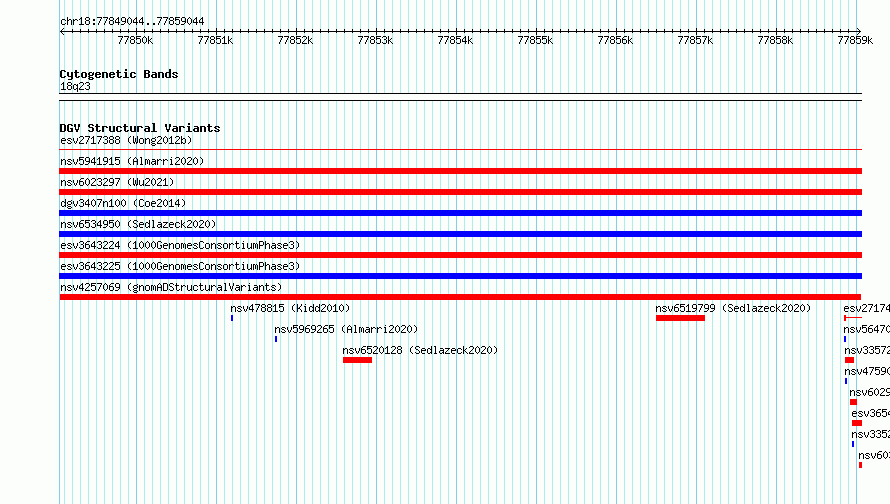Click the red bar under esv3643224
Screen dimensions: 890x504
(x=460, y=255)
